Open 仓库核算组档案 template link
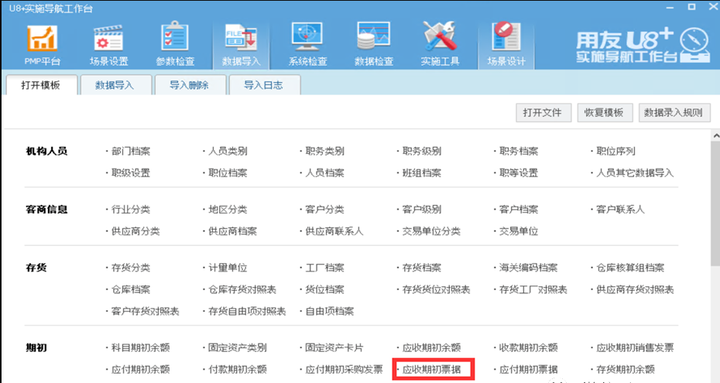 point(630,268)
